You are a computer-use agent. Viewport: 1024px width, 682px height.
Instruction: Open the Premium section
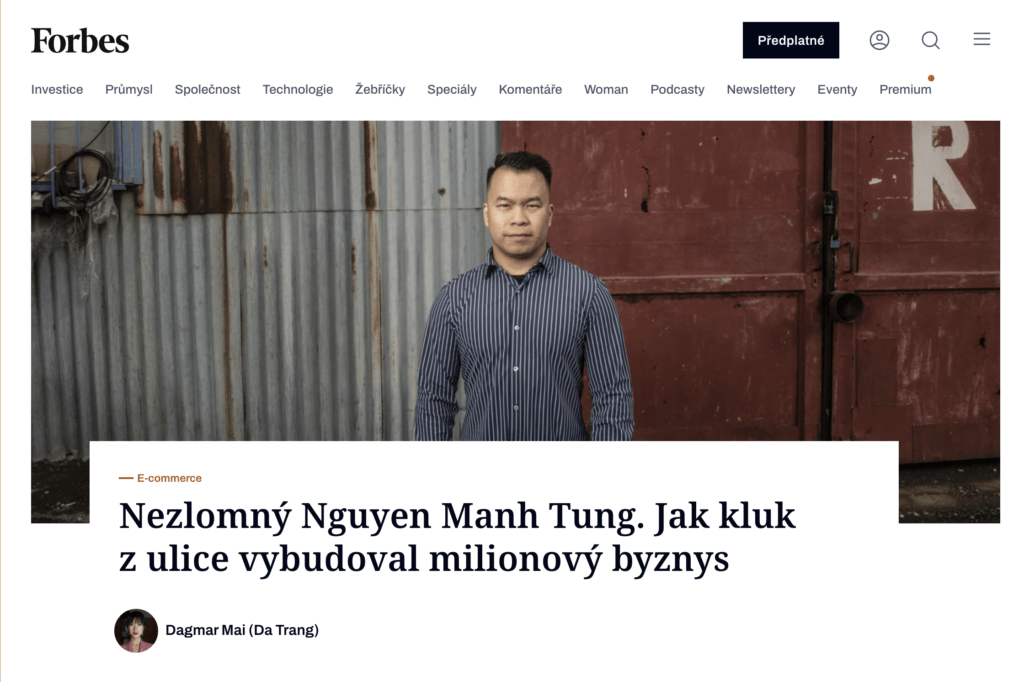905,89
